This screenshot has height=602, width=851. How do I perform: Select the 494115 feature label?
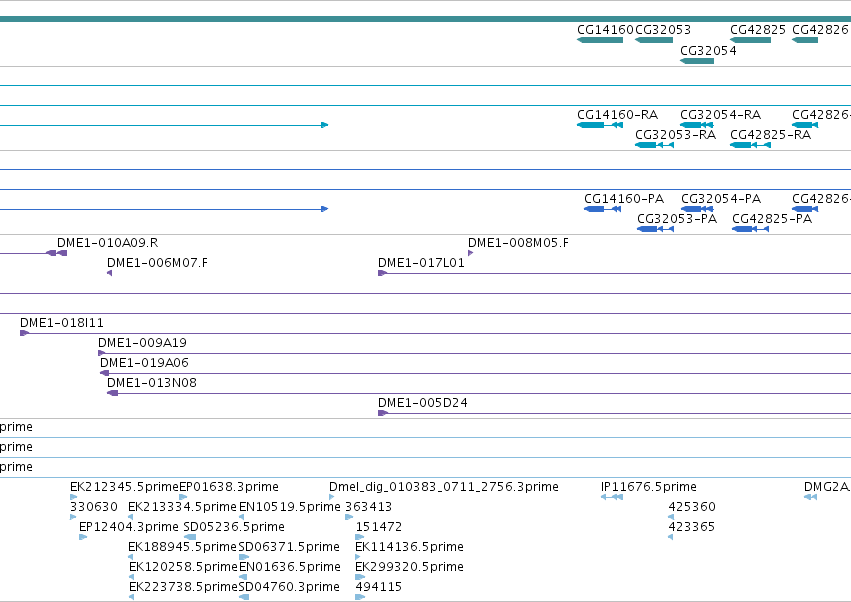[x=379, y=587]
